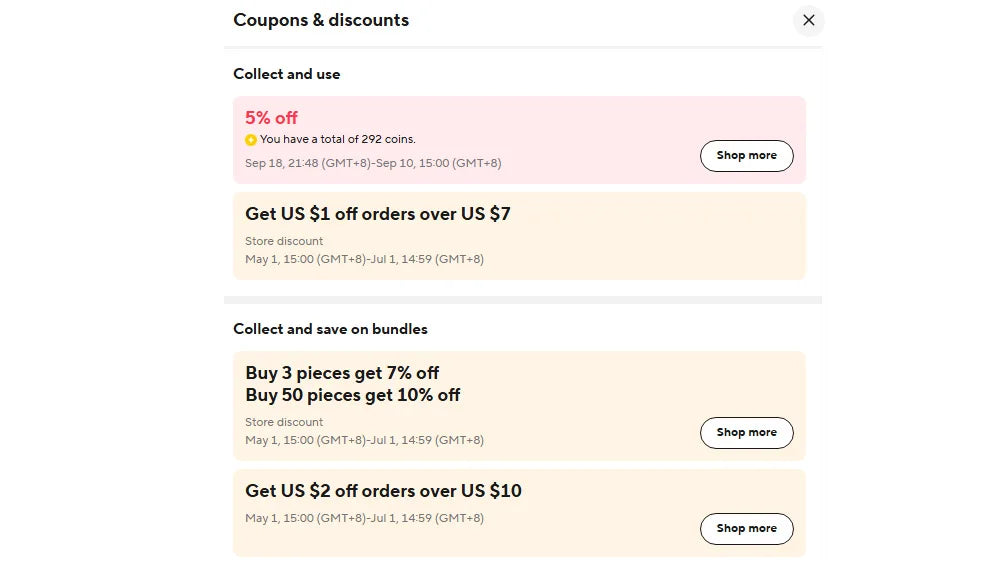Select the "Get US $1 off orders over US $7" coupon
This screenshot has width=1000, height=575.
pos(378,213)
